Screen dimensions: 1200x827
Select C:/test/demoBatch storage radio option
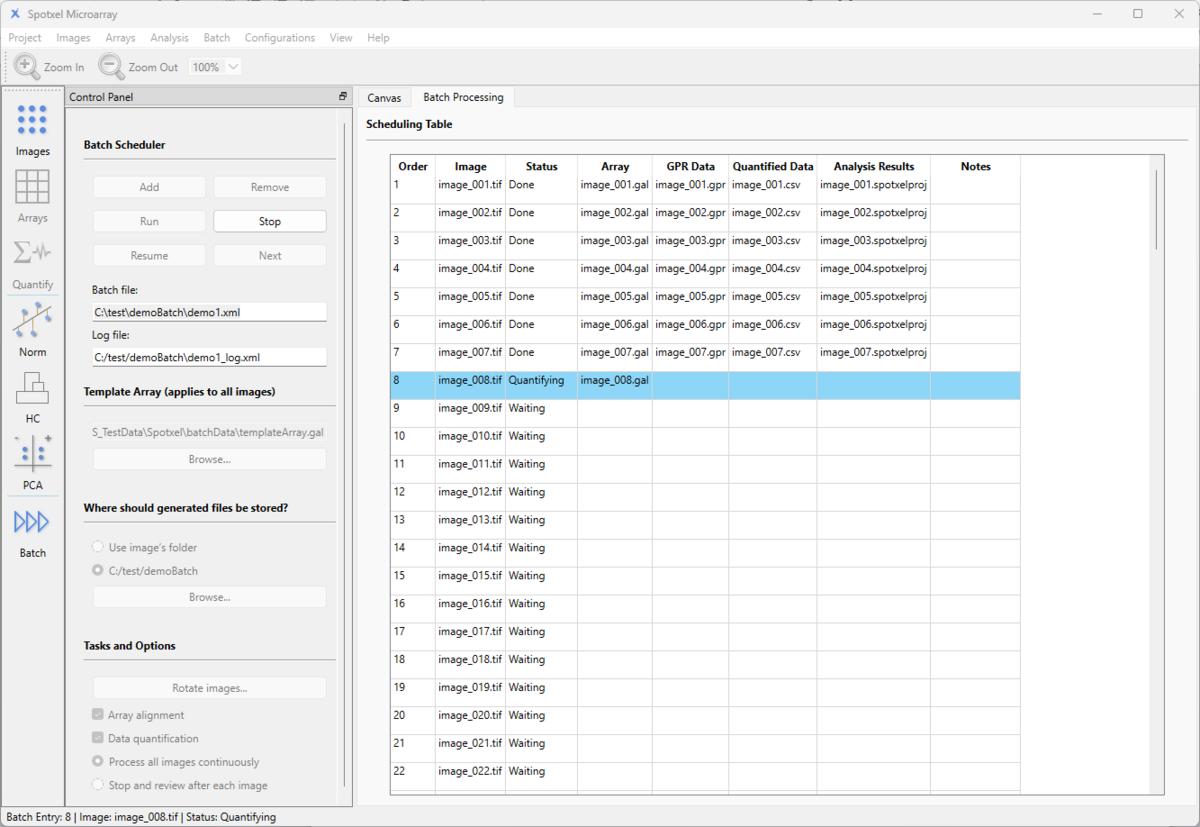(98, 571)
